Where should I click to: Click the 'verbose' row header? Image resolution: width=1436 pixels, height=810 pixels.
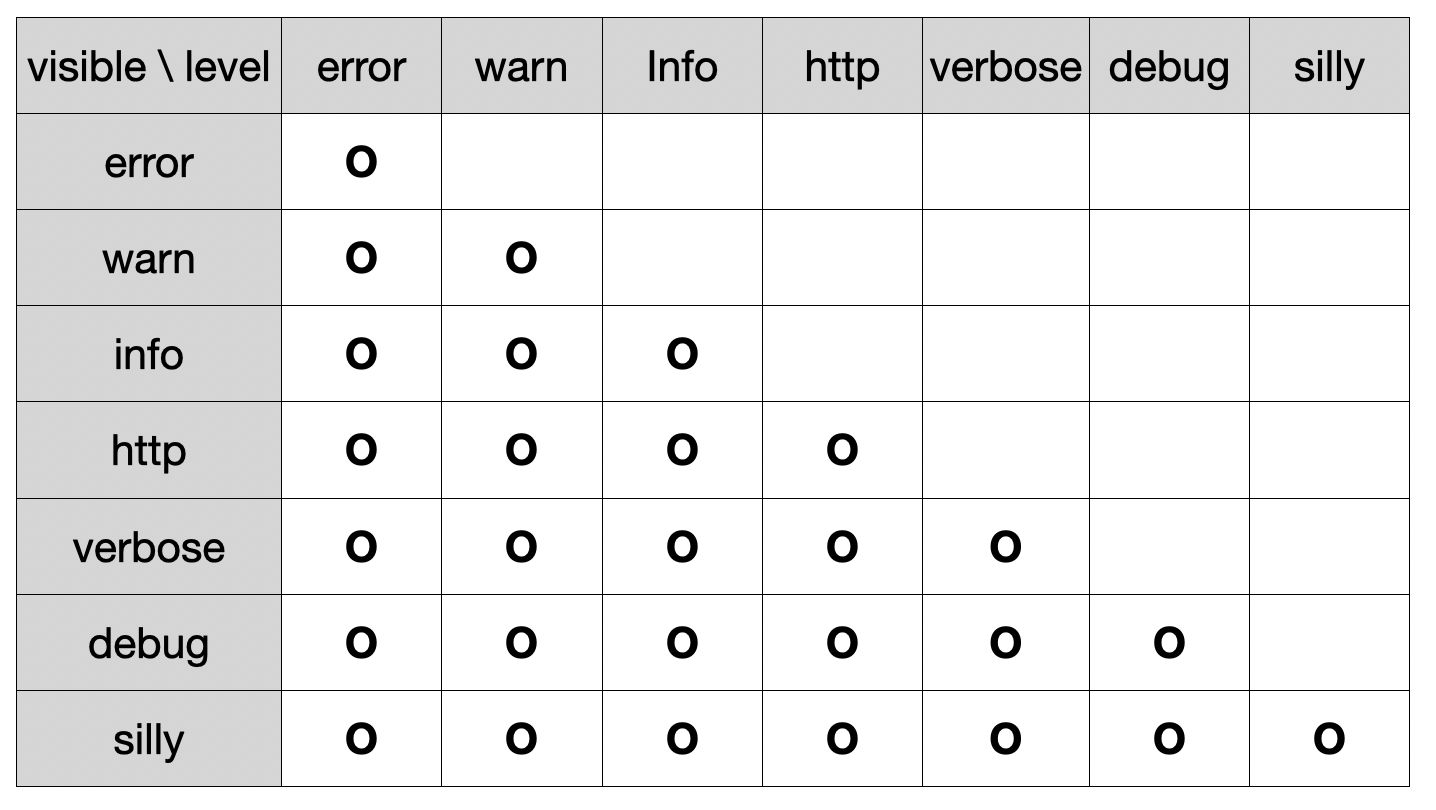point(149,546)
